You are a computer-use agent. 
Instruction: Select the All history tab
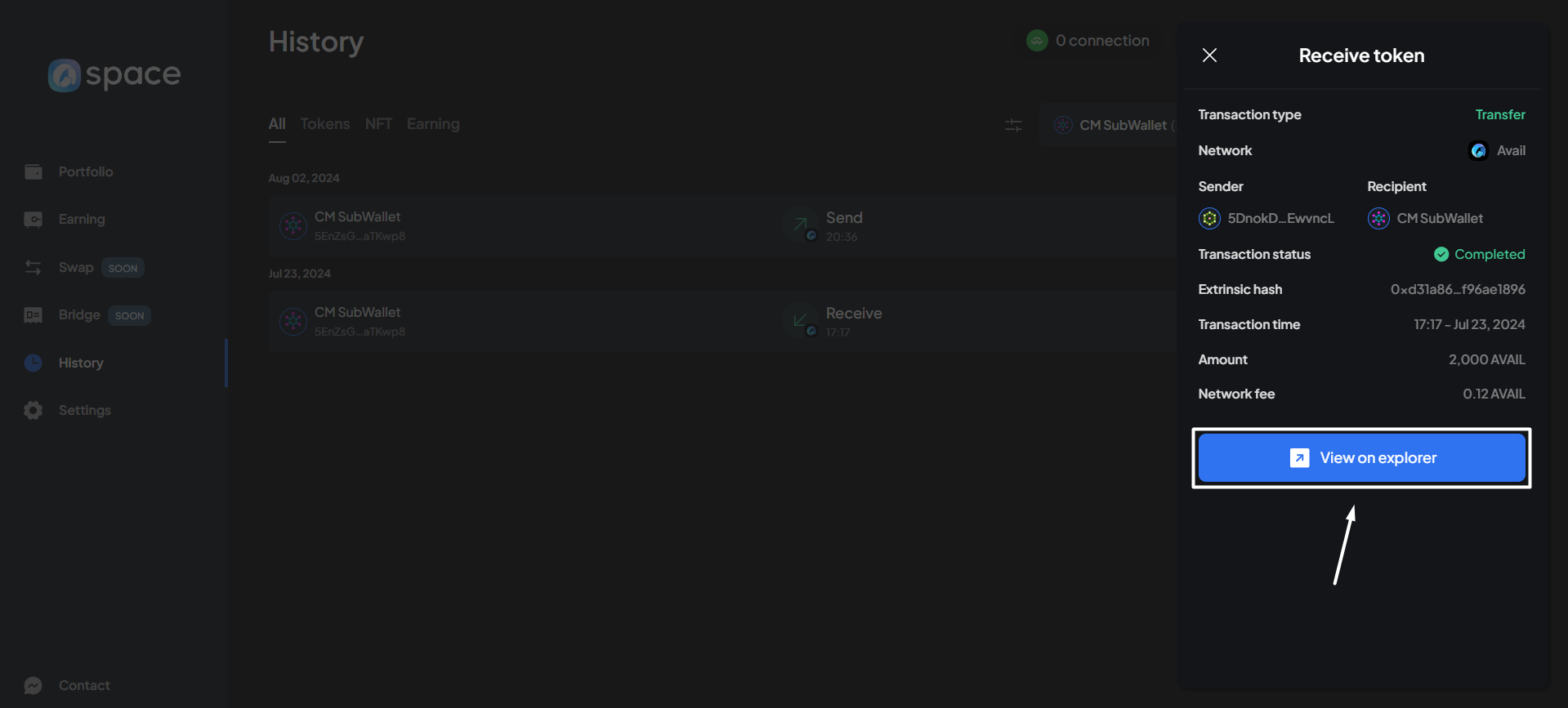coord(277,124)
